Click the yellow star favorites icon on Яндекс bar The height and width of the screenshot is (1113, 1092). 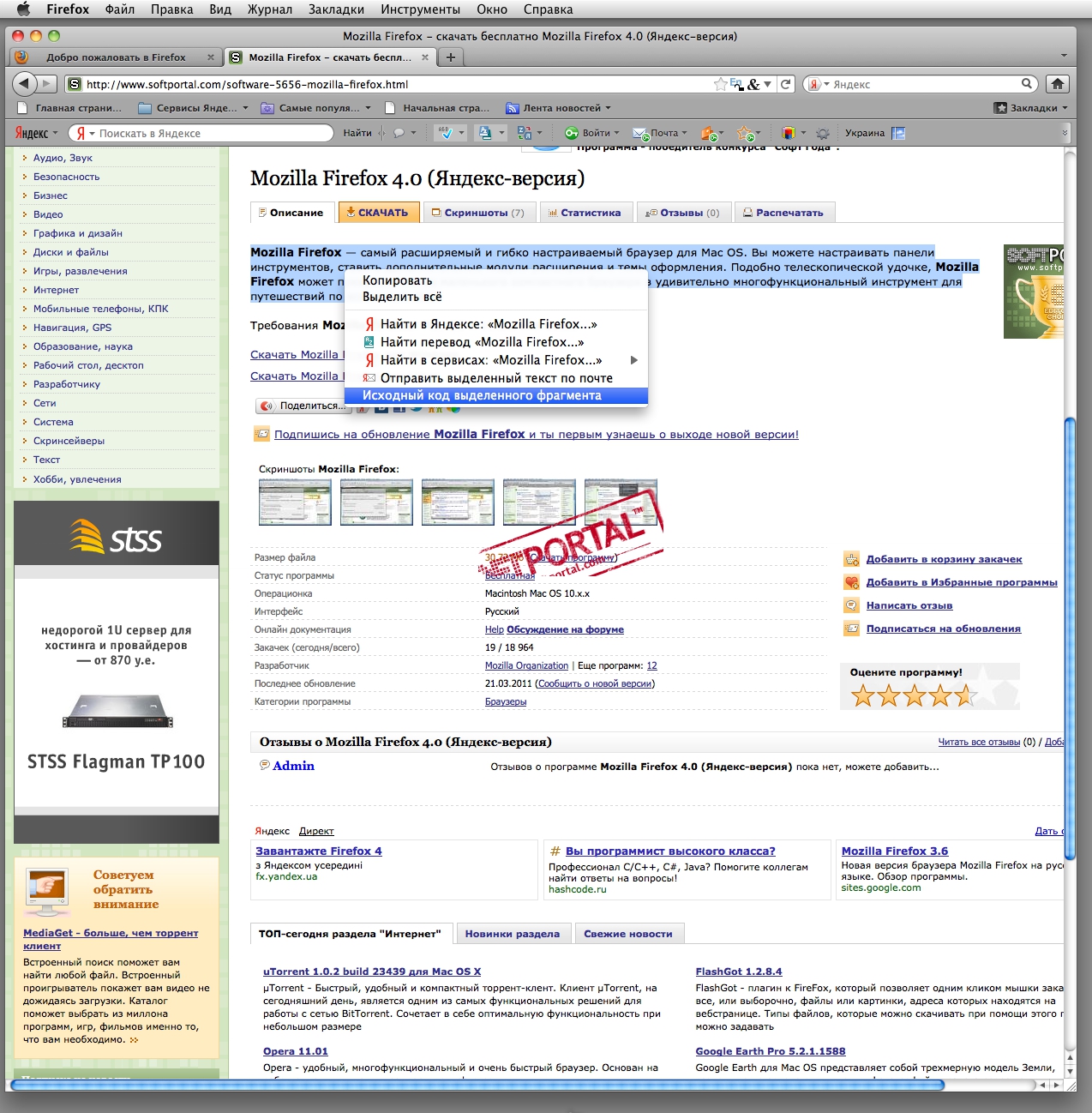pos(745,133)
